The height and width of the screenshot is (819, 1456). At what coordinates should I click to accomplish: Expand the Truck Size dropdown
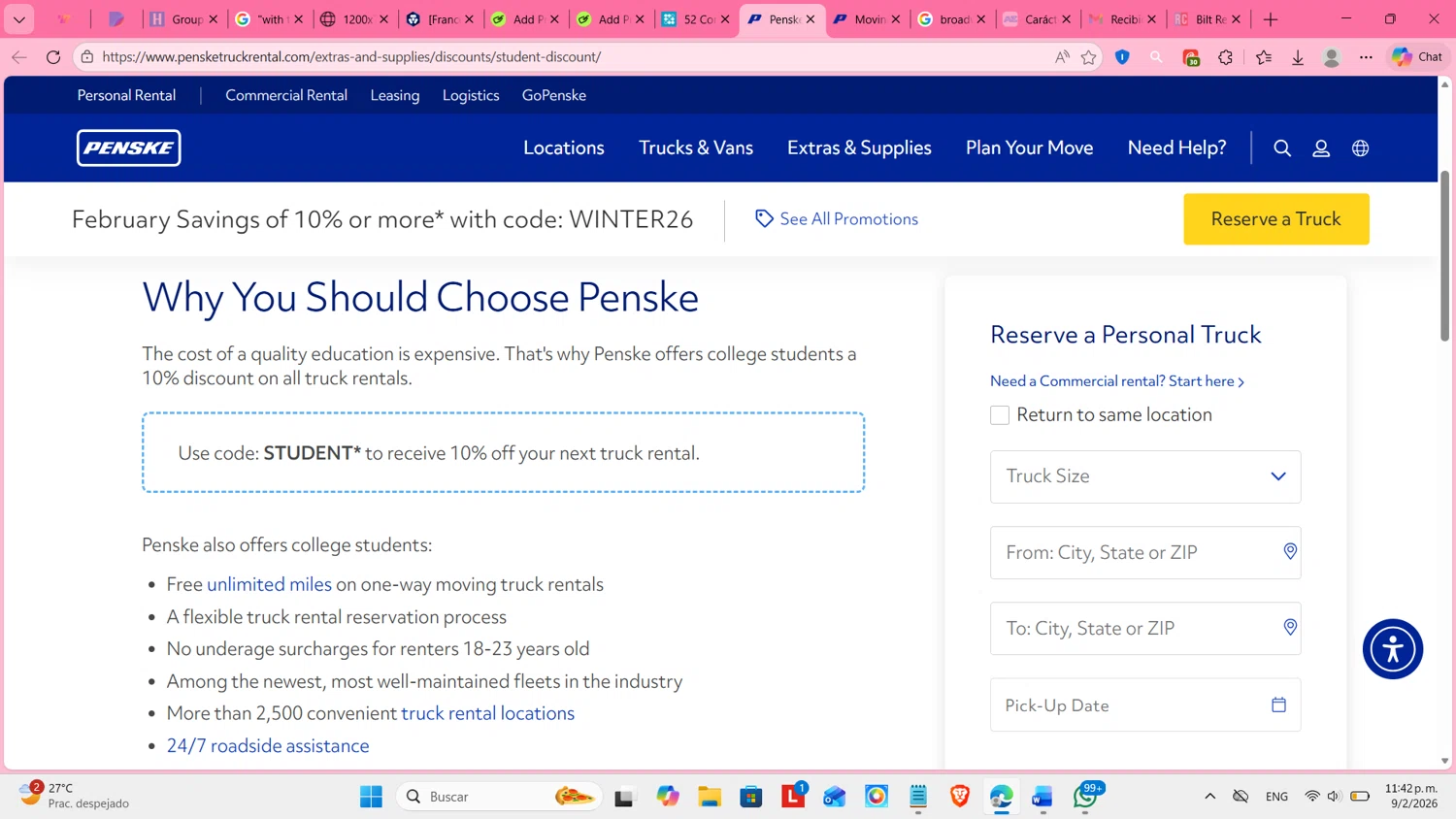[1145, 476]
